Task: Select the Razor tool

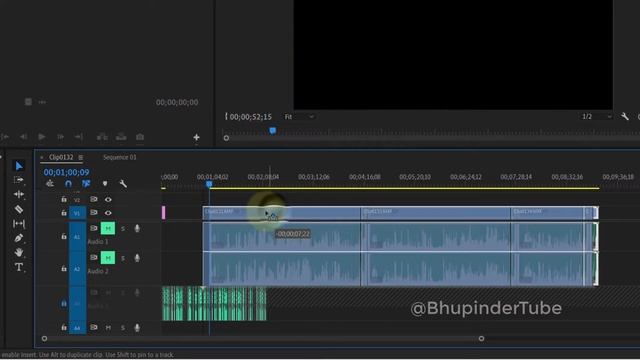Action: click(19, 209)
